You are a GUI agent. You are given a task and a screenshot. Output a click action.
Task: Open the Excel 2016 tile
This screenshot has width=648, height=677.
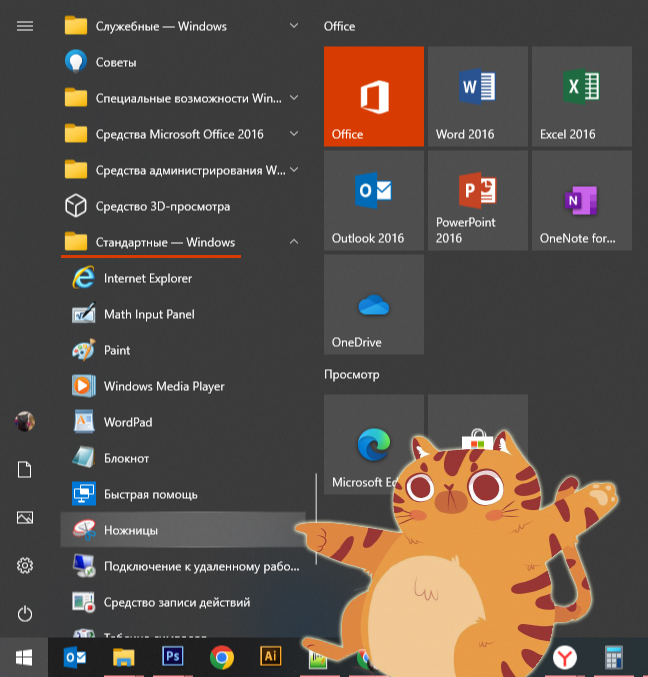coord(581,96)
